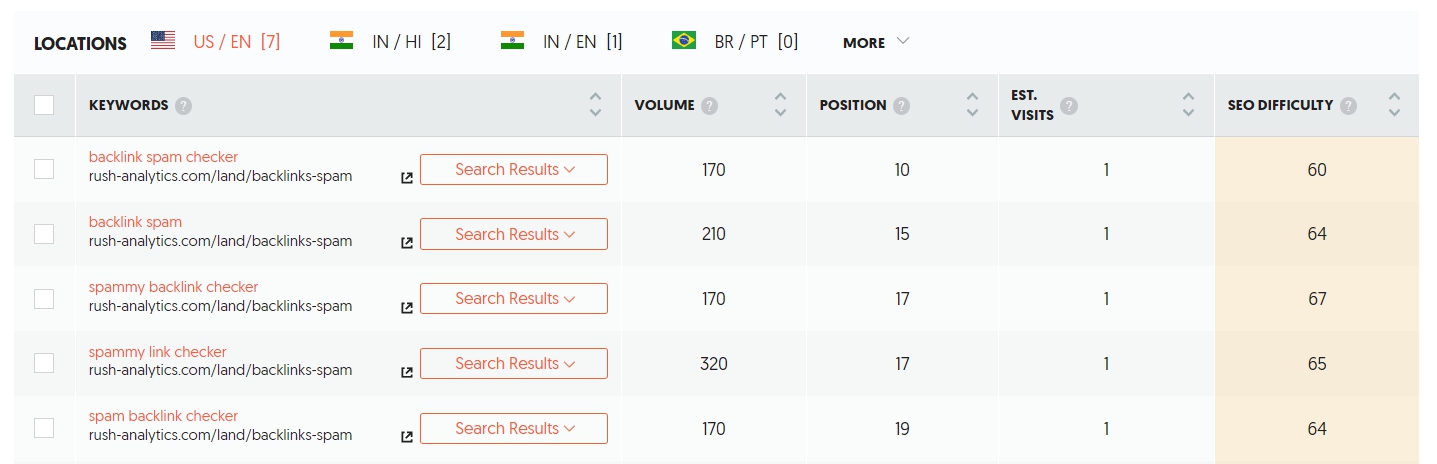The width and height of the screenshot is (1437, 464).
Task: Open Search Results dropdown for backlink spam checker
Action: [x=514, y=169]
